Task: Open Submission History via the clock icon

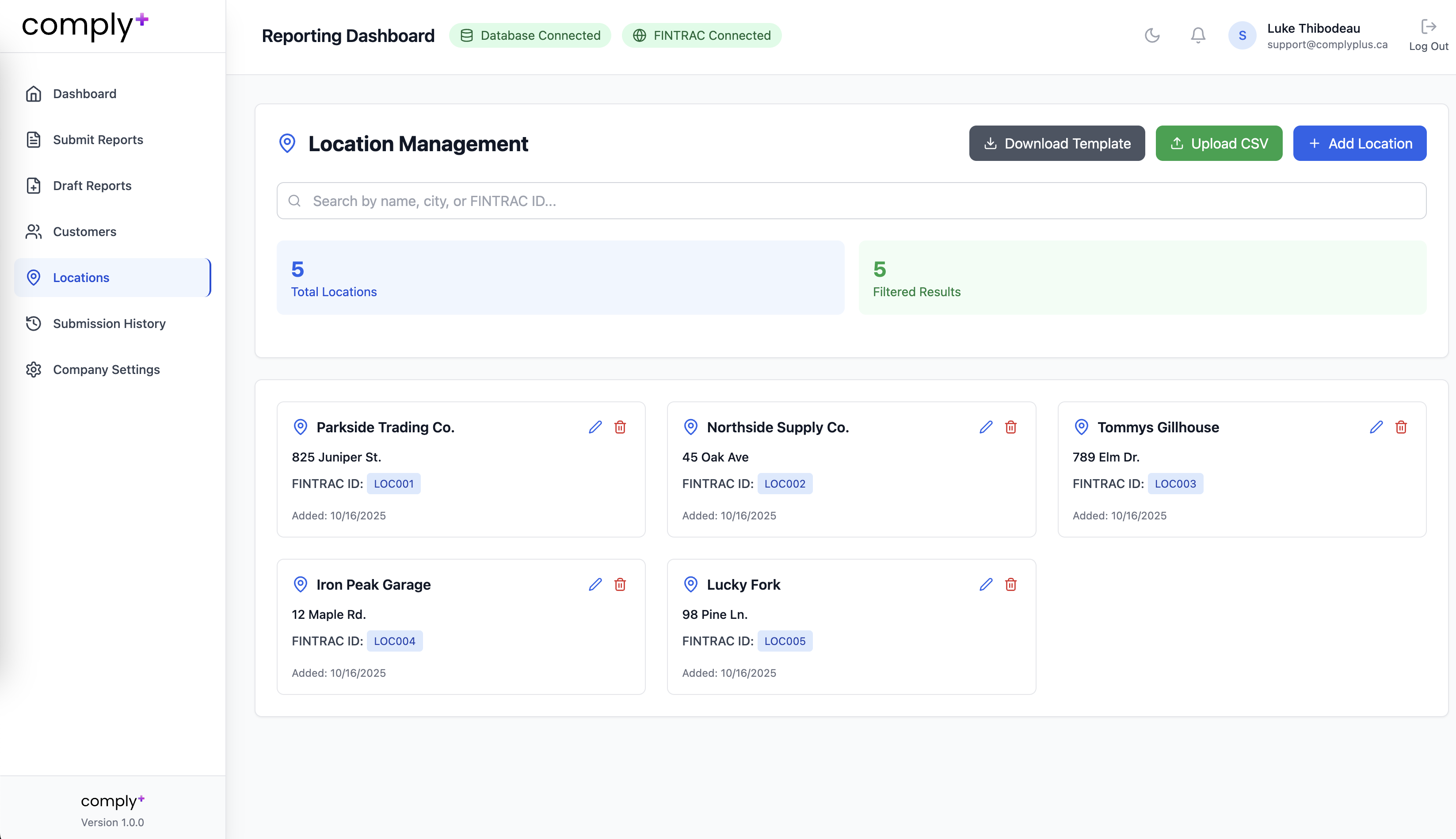Action: (33, 324)
